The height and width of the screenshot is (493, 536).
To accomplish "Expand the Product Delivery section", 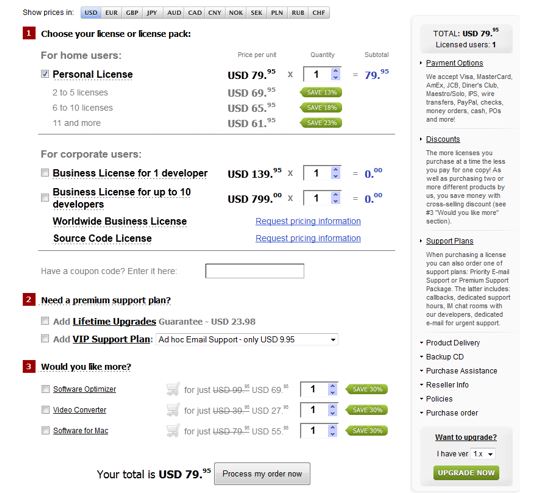I will coord(453,343).
